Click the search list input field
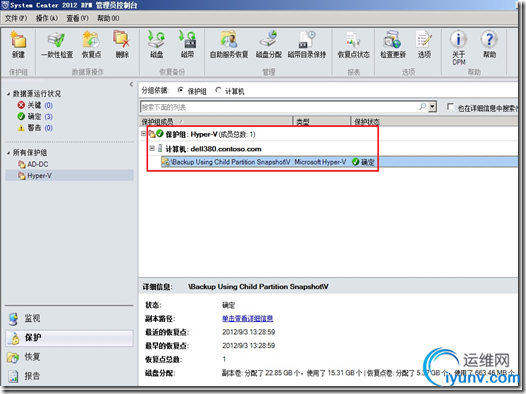Viewport: 526px width, 394px height. pos(279,107)
